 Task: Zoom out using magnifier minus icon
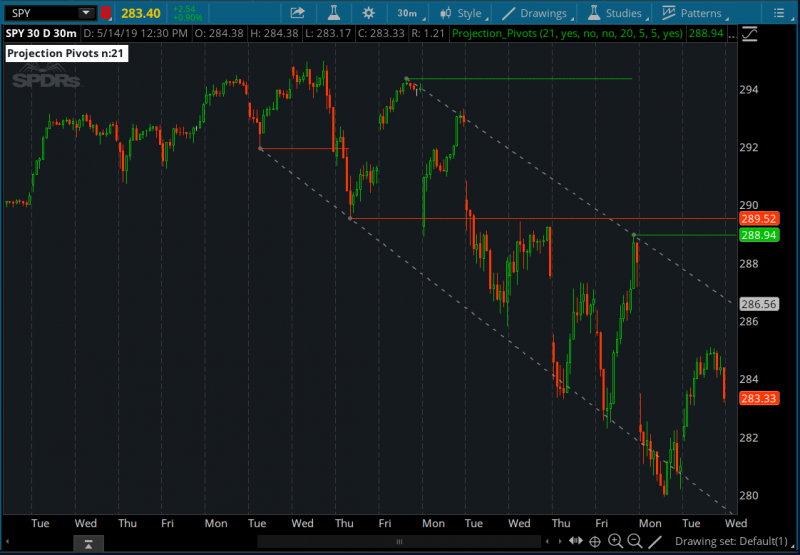(634, 541)
